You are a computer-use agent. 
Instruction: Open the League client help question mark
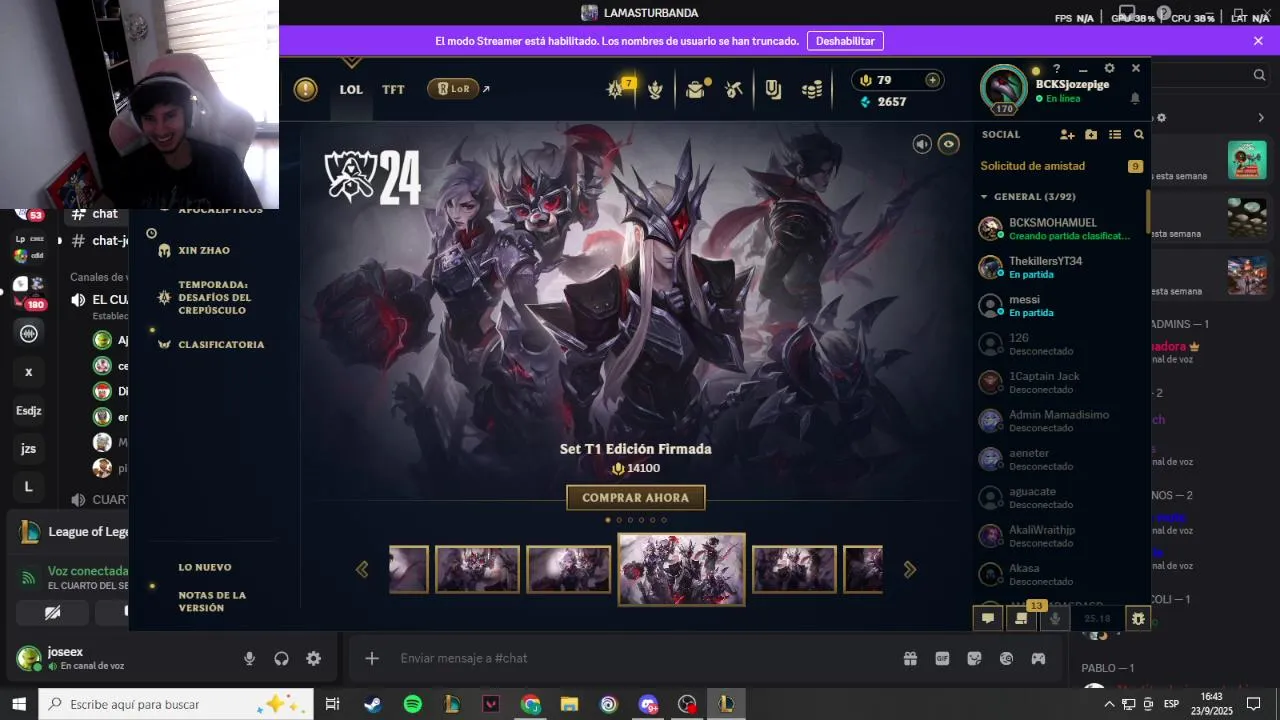point(1056,68)
